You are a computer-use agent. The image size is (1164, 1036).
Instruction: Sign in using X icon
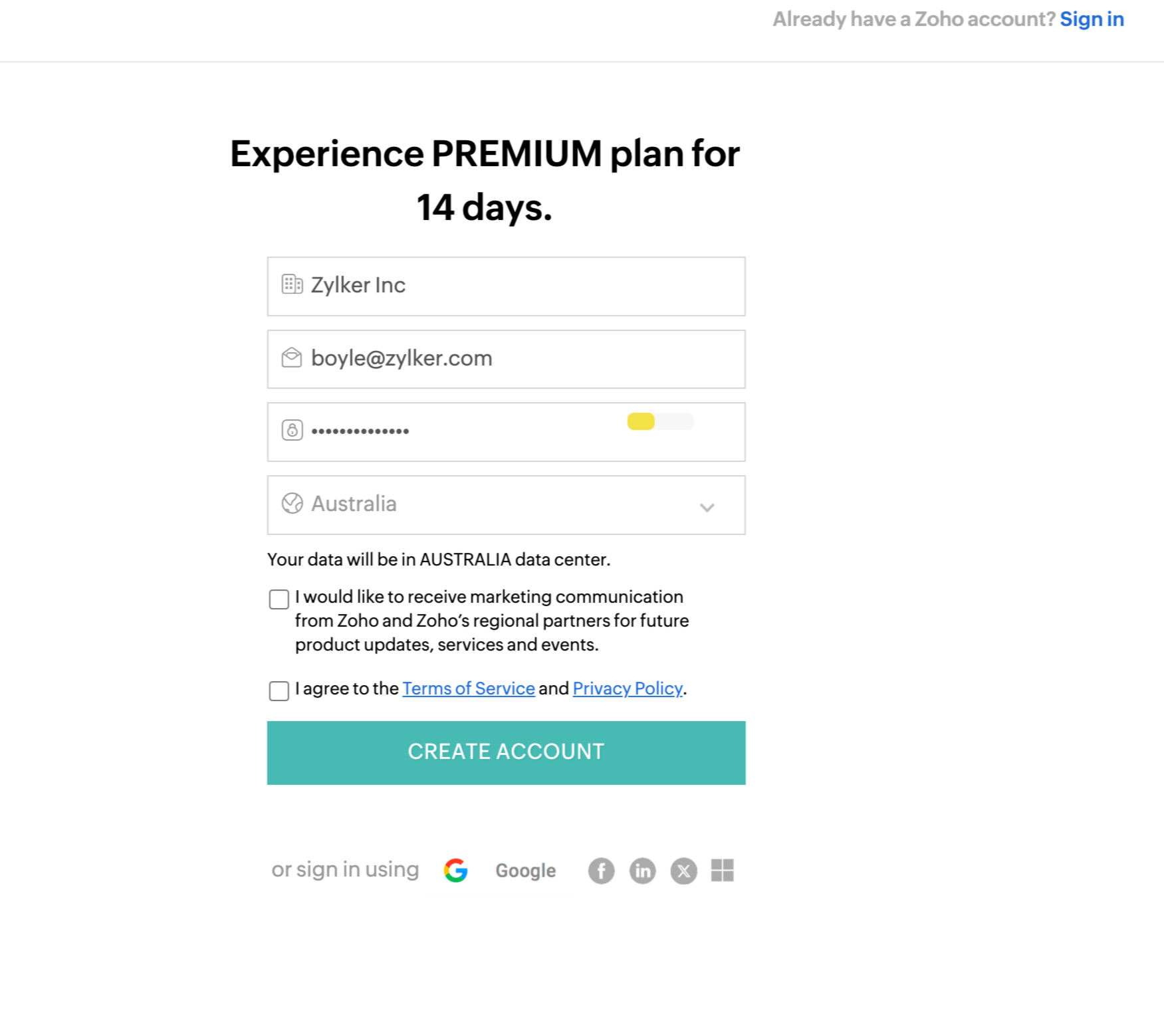683,871
